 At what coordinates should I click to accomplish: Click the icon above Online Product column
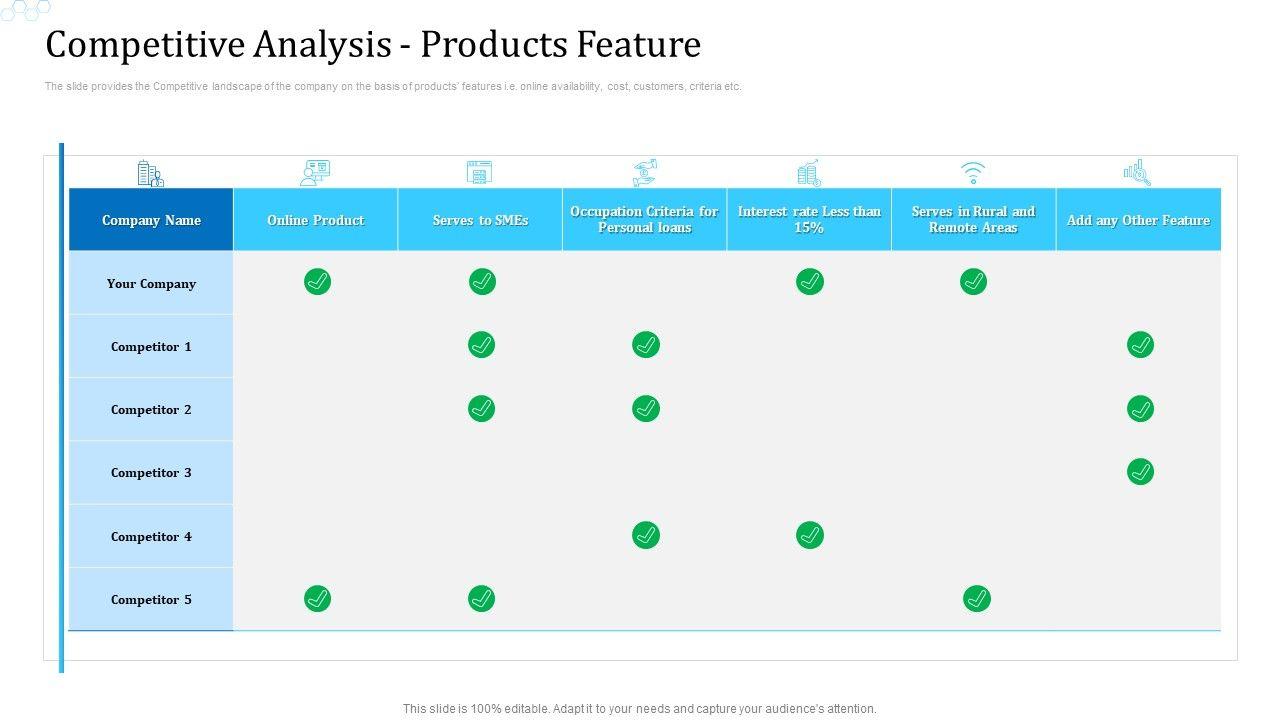315,173
